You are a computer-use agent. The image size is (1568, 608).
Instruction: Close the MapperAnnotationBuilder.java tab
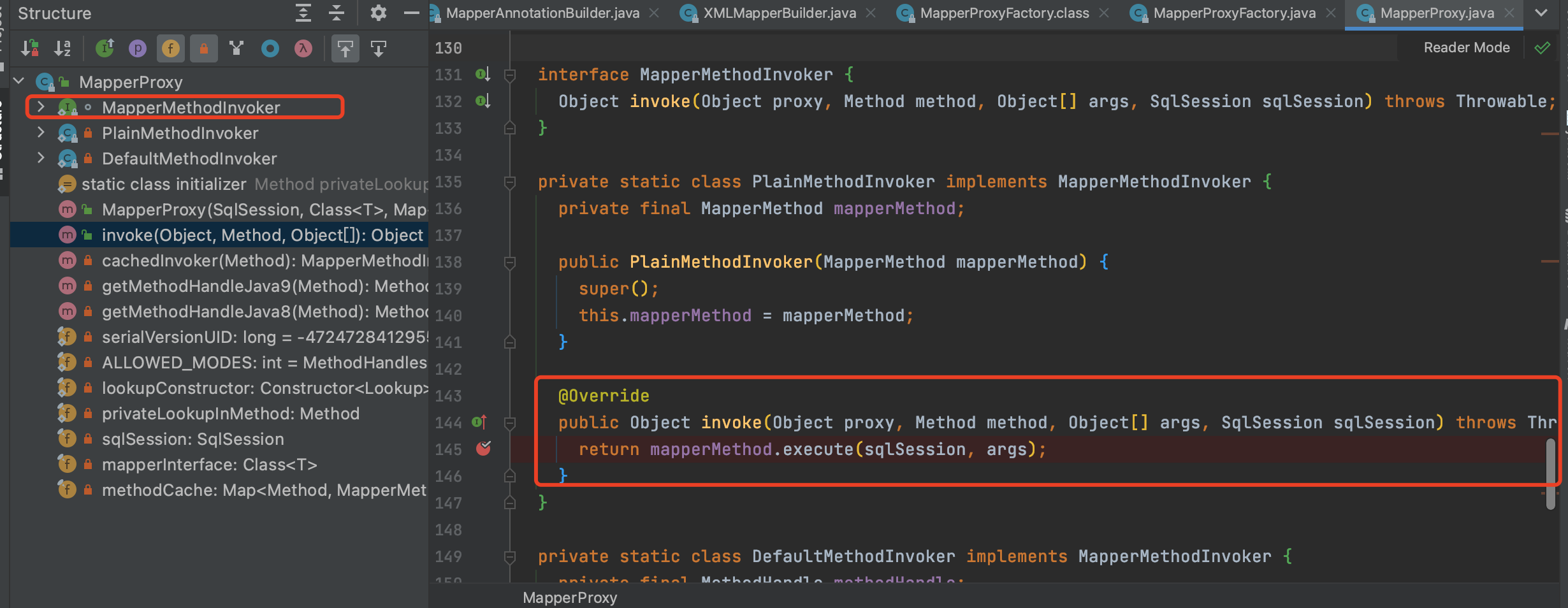click(654, 13)
